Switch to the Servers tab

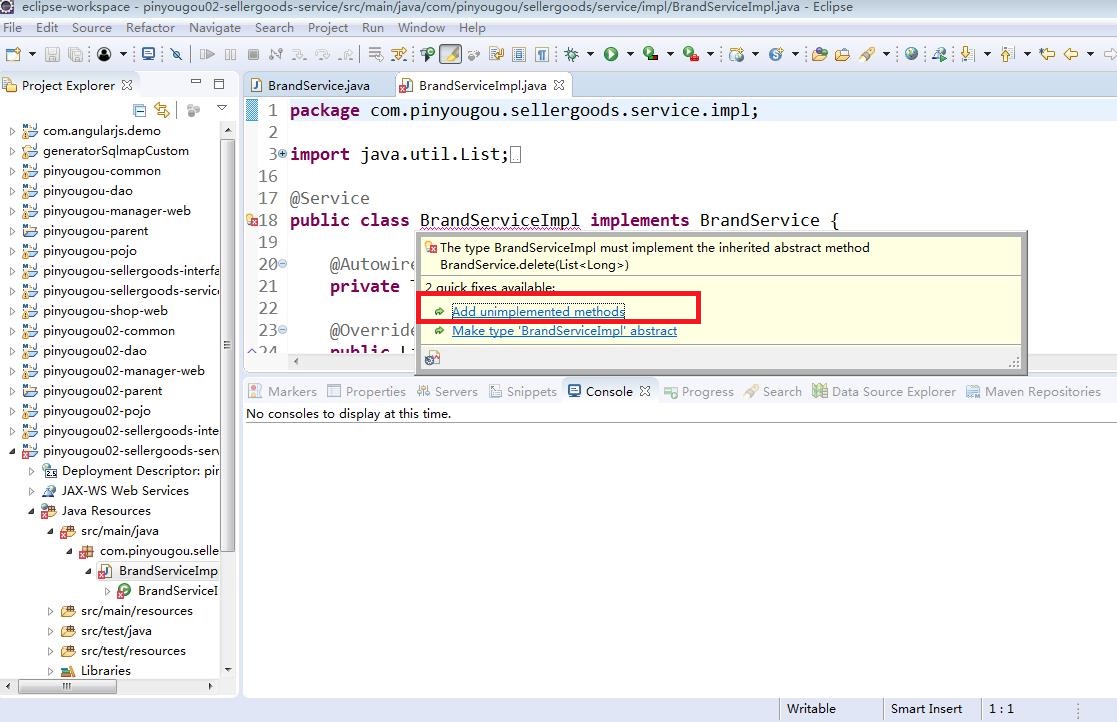[x=447, y=392]
